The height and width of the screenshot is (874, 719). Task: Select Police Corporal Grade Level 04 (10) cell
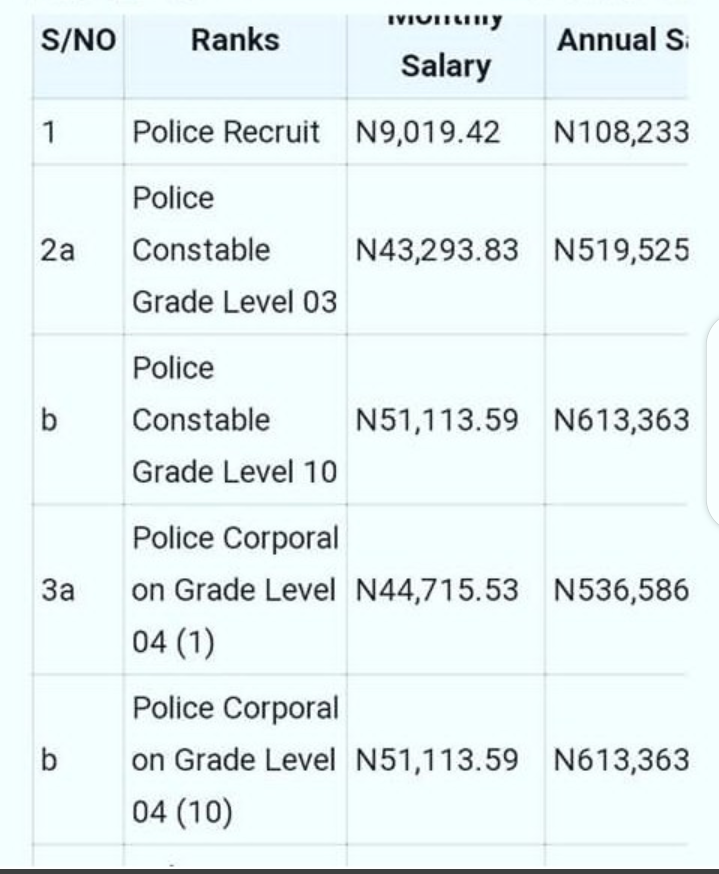click(x=235, y=760)
